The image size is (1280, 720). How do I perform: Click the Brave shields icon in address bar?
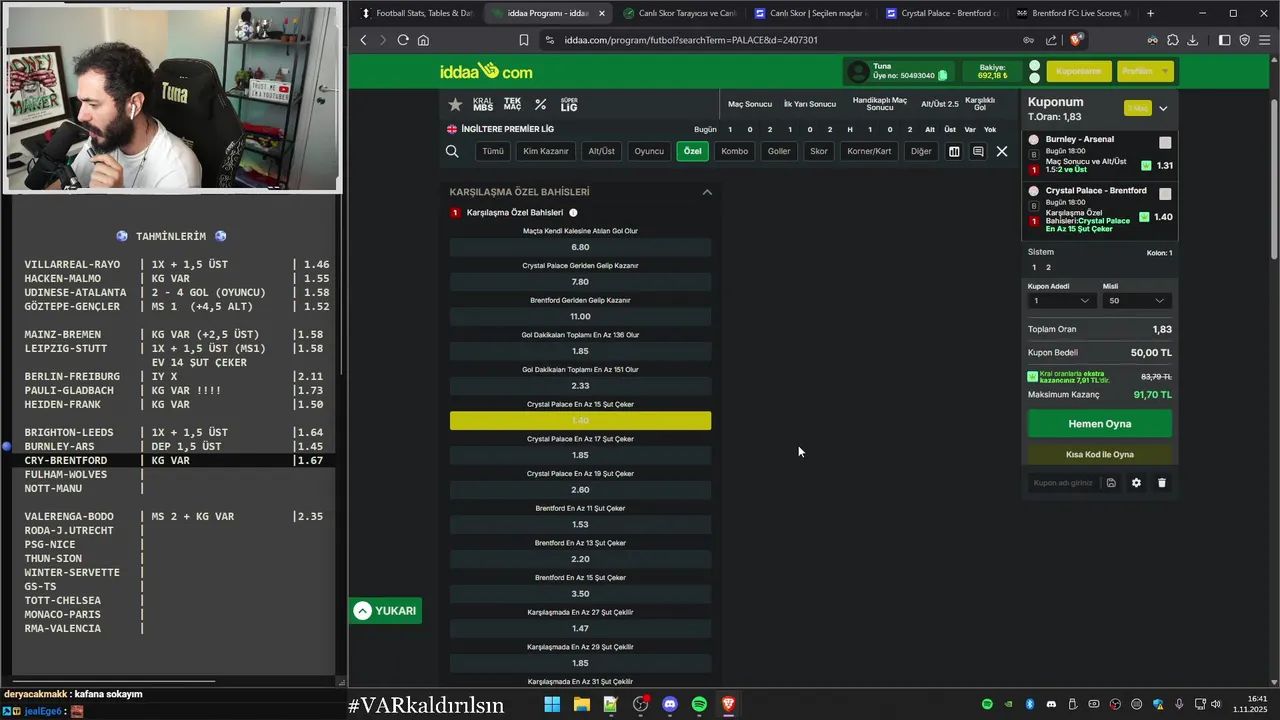coord(1076,40)
